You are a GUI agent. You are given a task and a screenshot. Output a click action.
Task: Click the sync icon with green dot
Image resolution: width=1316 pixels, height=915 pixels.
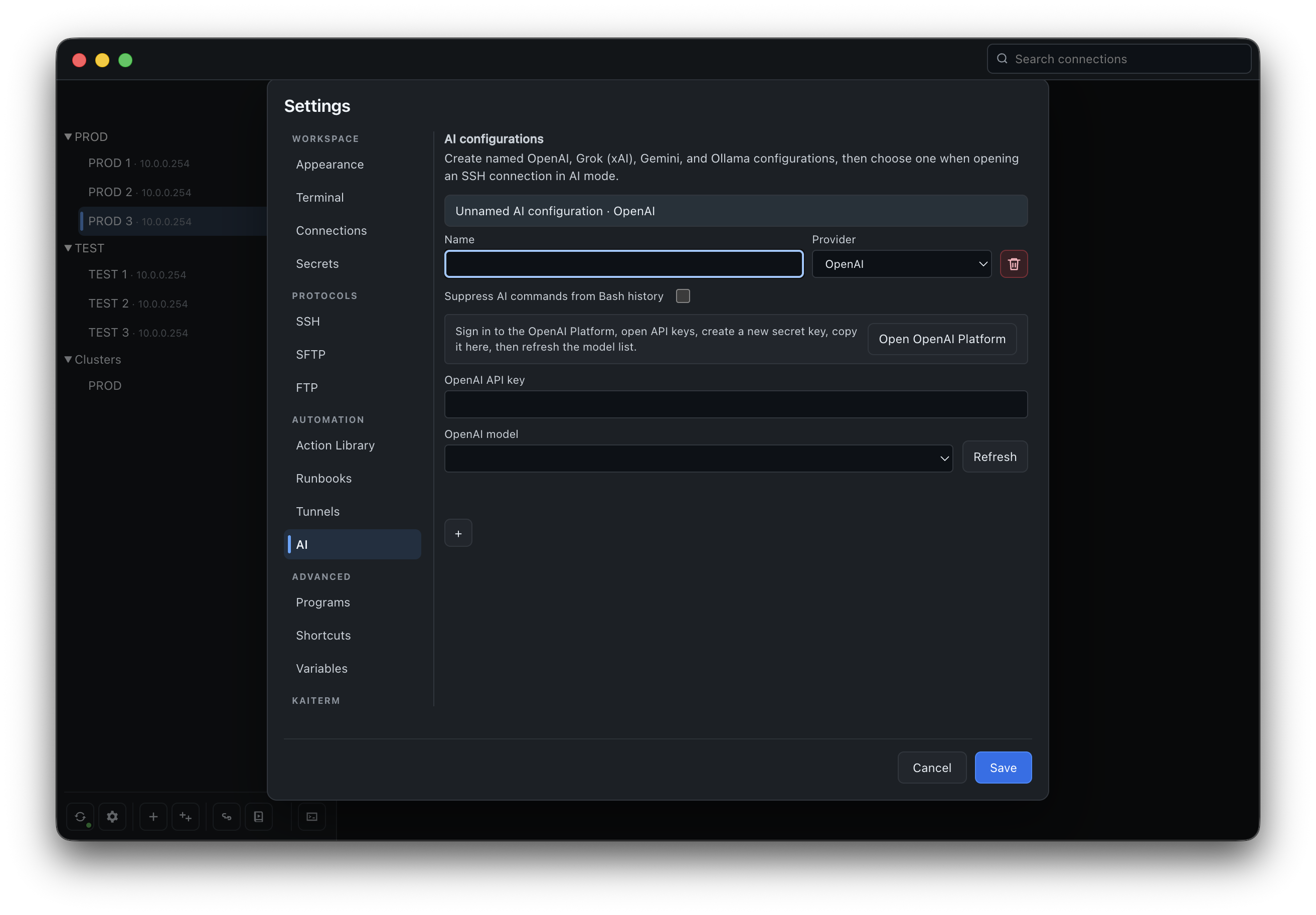(x=80, y=816)
